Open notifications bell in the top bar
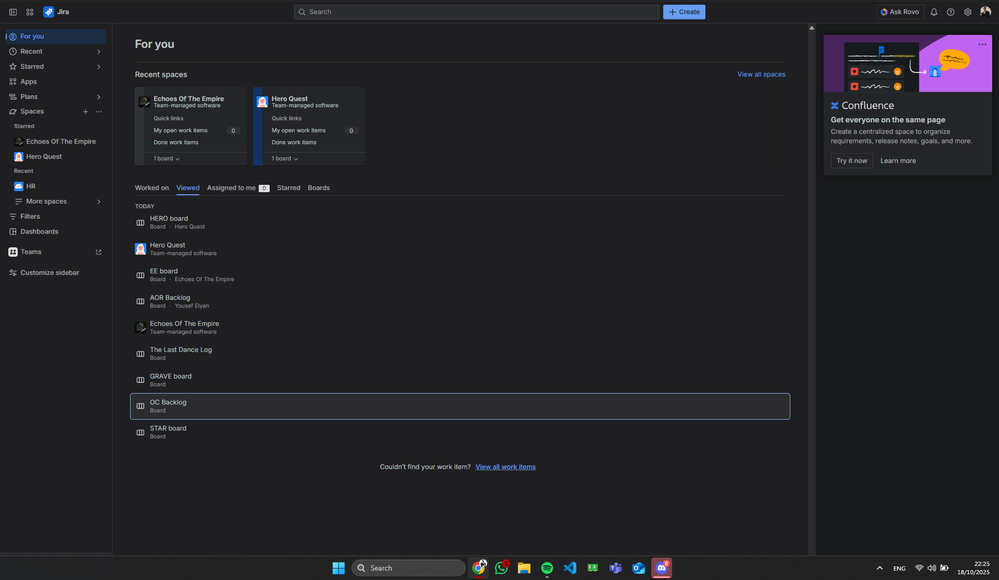Viewport: 999px width, 580px height. point(932,11)
